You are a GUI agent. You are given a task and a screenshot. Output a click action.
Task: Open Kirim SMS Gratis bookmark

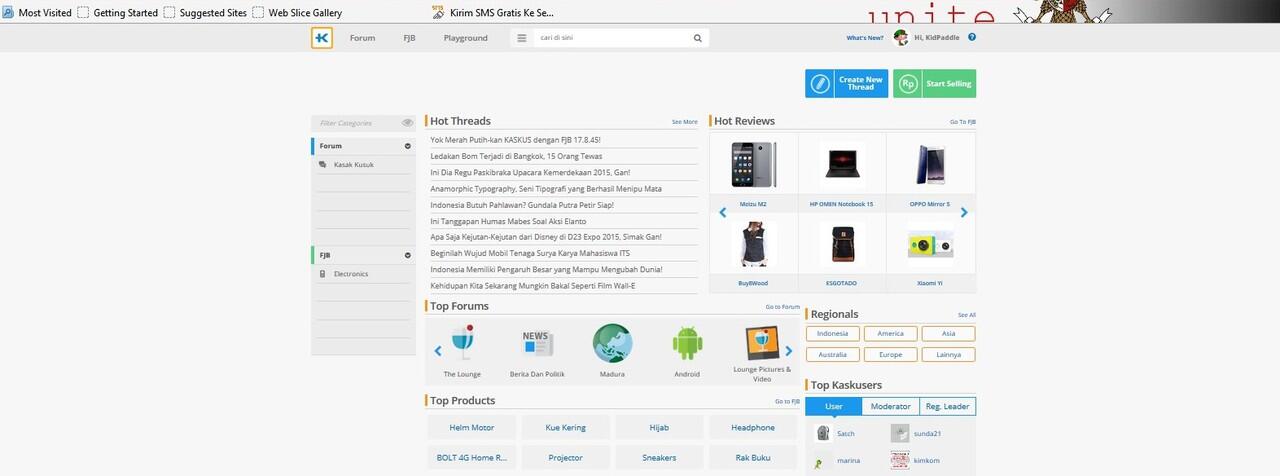(x=493, y=13)
